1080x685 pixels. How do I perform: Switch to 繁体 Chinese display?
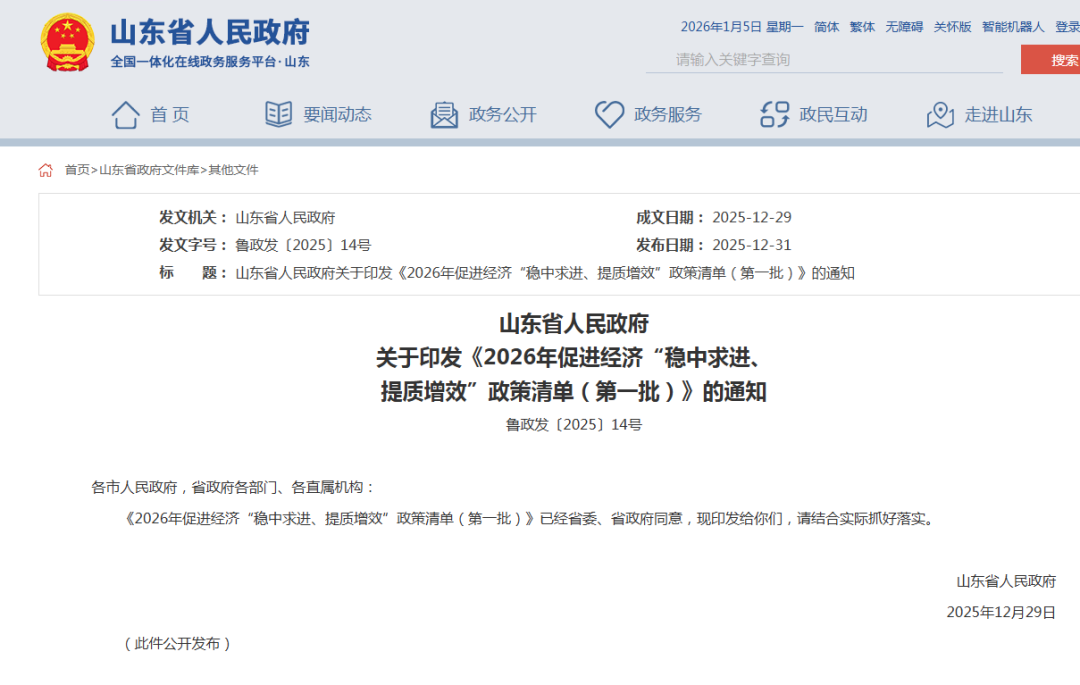(862, 27)
